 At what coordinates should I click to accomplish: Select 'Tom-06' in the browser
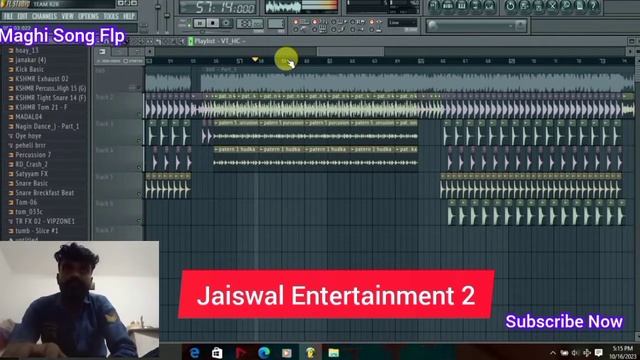26,202
